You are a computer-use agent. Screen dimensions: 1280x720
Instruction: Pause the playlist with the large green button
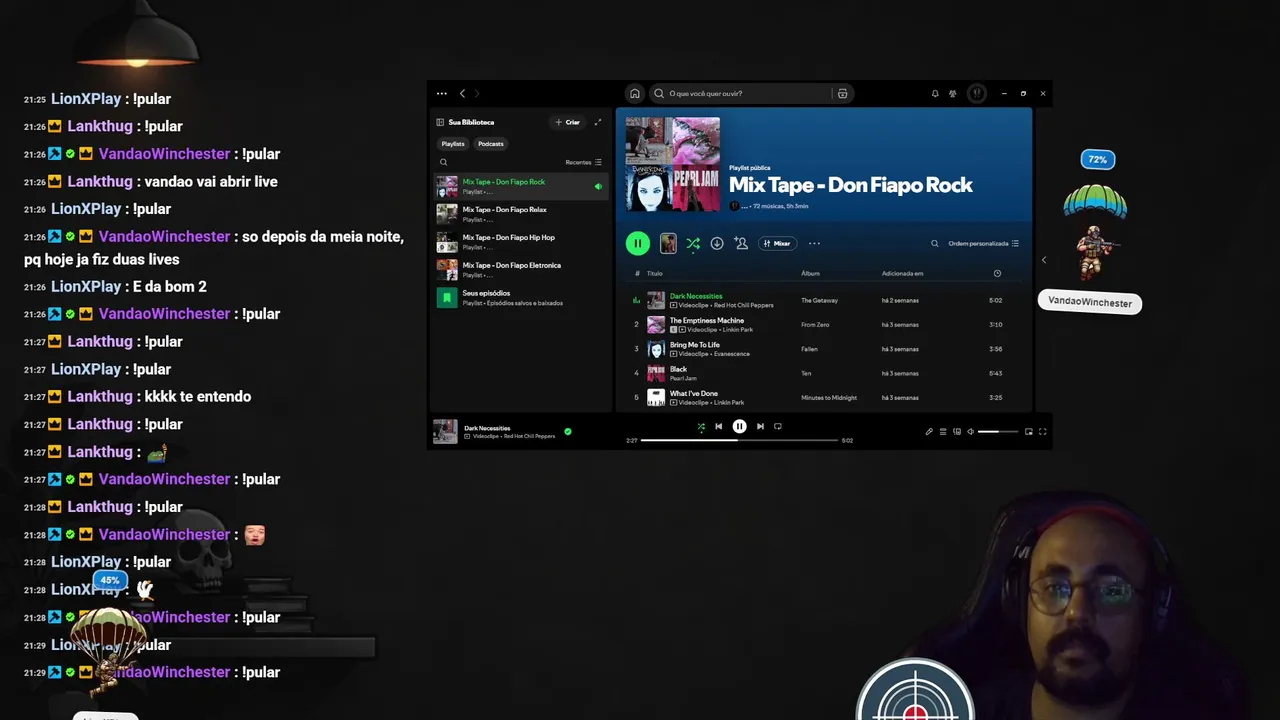coord(637,243)
